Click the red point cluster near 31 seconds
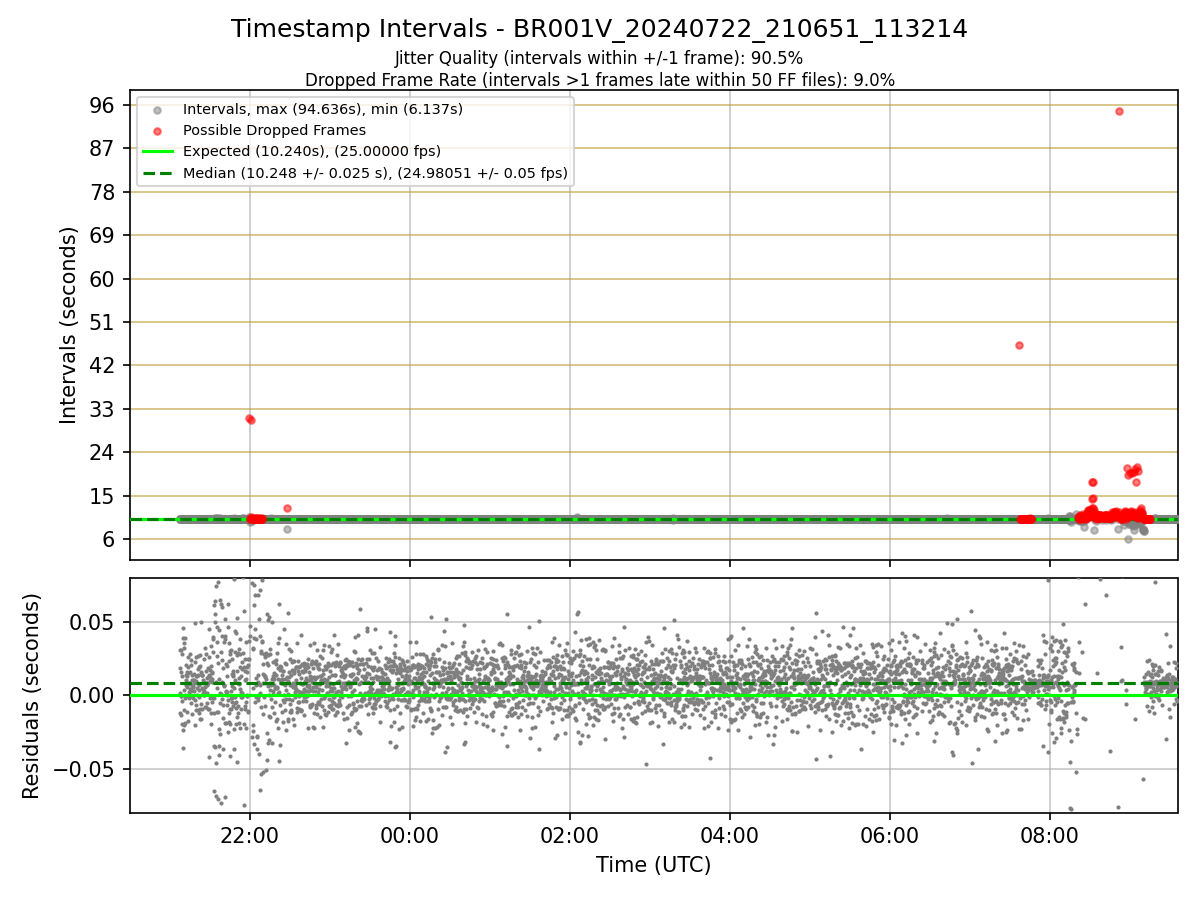The image size is (1200, 900). 250,419
